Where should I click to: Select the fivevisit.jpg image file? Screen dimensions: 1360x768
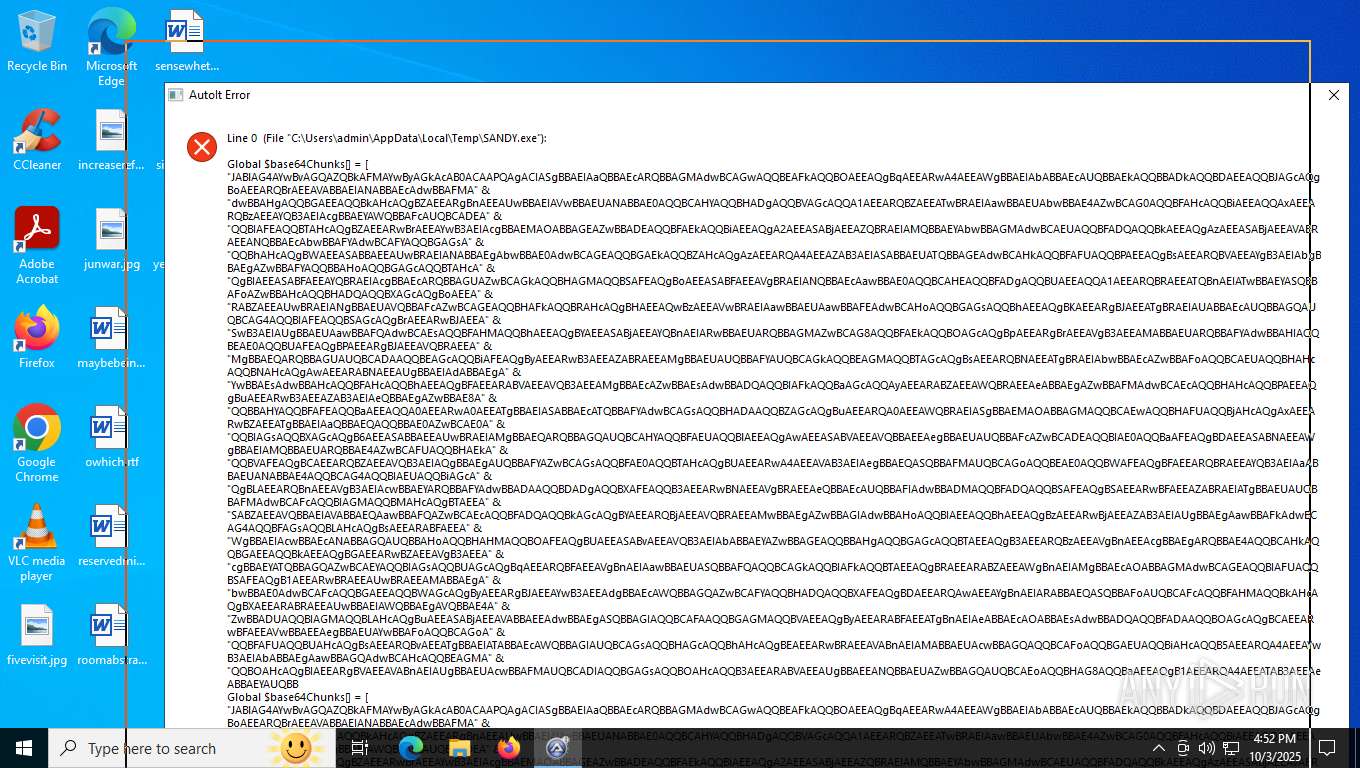coord(37,635)
